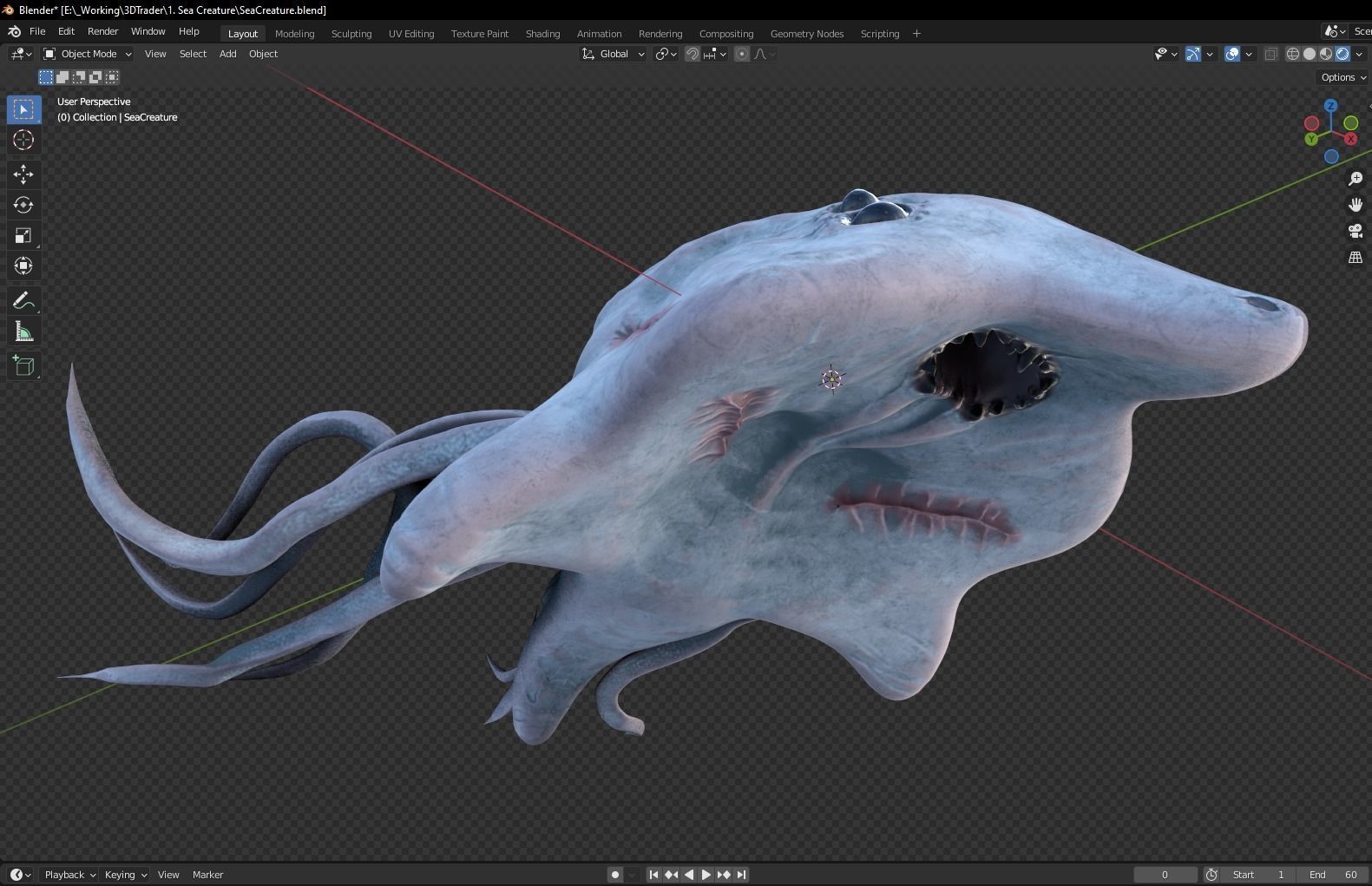Switch to the UV Editing workspace tab
1372x886 pixels.
pos(411,34)
